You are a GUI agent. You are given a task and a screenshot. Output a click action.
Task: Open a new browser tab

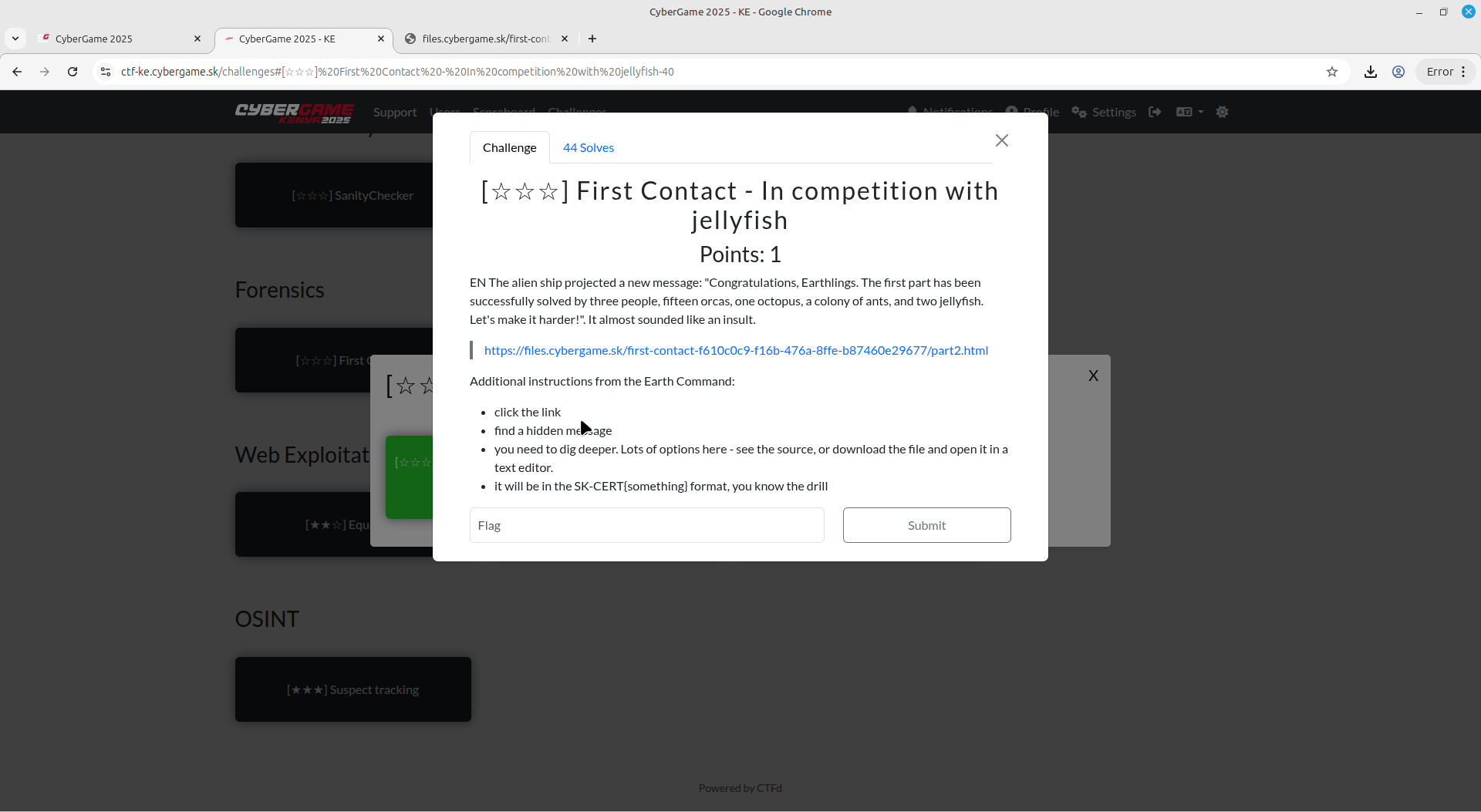pyautogui.click(x=592, y=39)
